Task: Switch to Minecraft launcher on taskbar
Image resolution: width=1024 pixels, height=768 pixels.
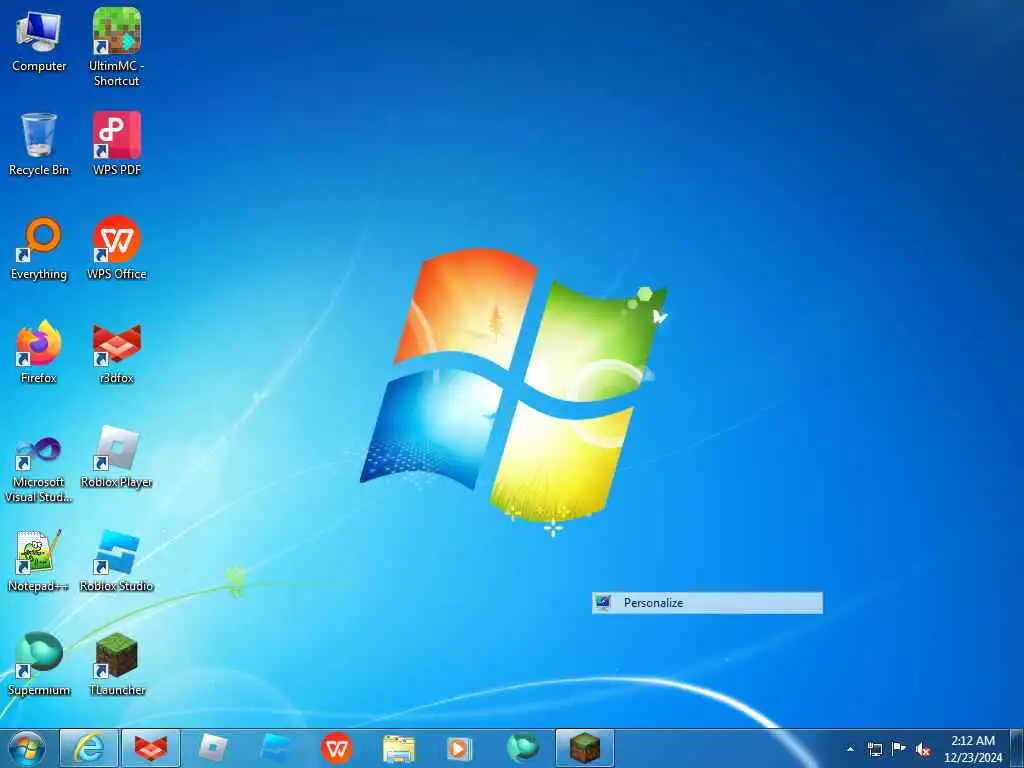Action: [x=584, y=748]
